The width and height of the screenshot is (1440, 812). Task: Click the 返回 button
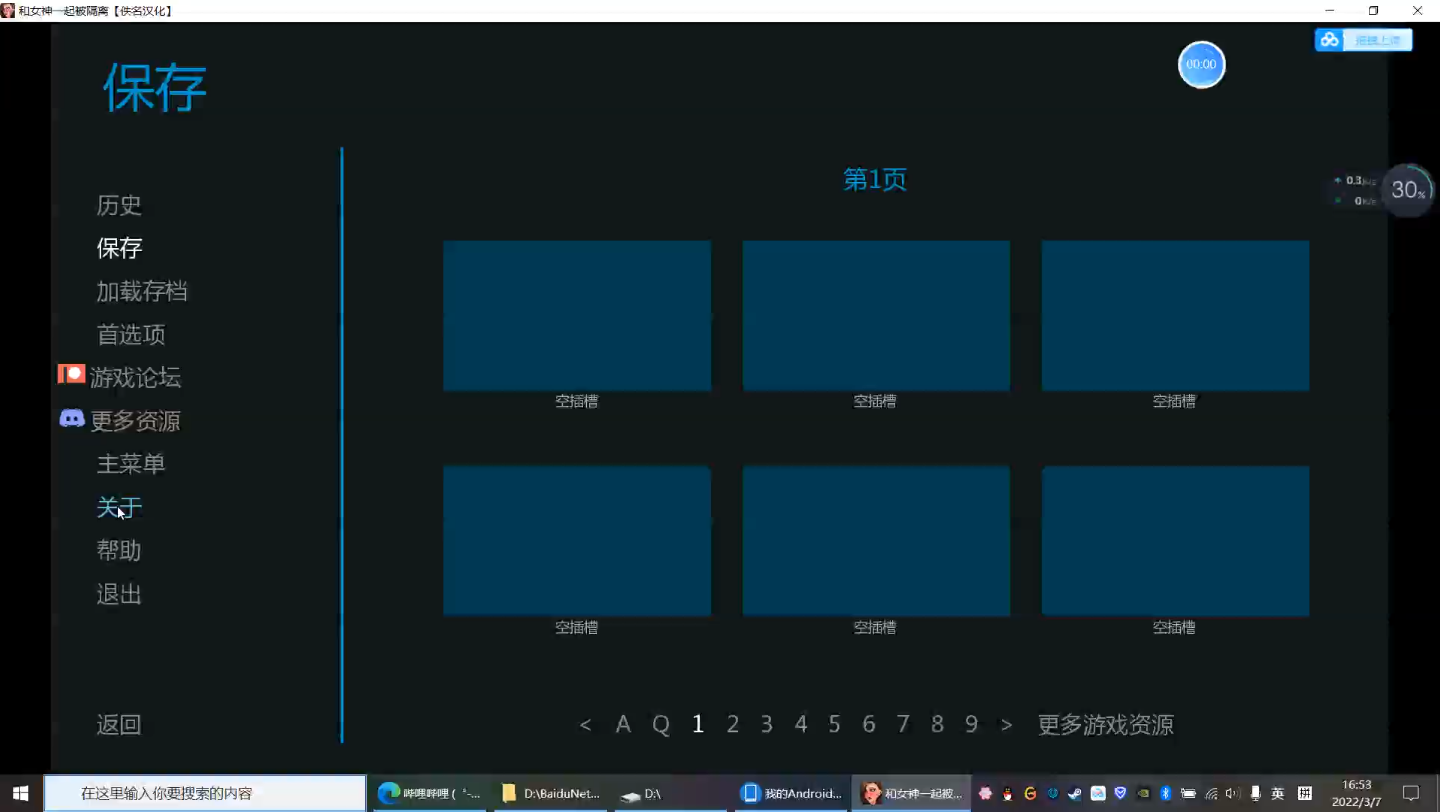click(119, 725)
